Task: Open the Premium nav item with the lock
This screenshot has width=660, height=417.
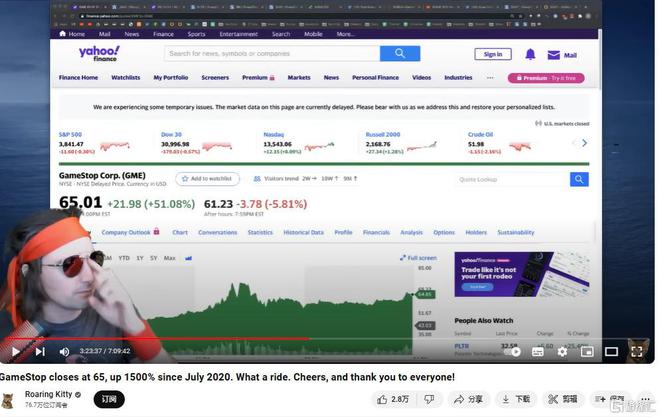Action: tap(258, 78)
